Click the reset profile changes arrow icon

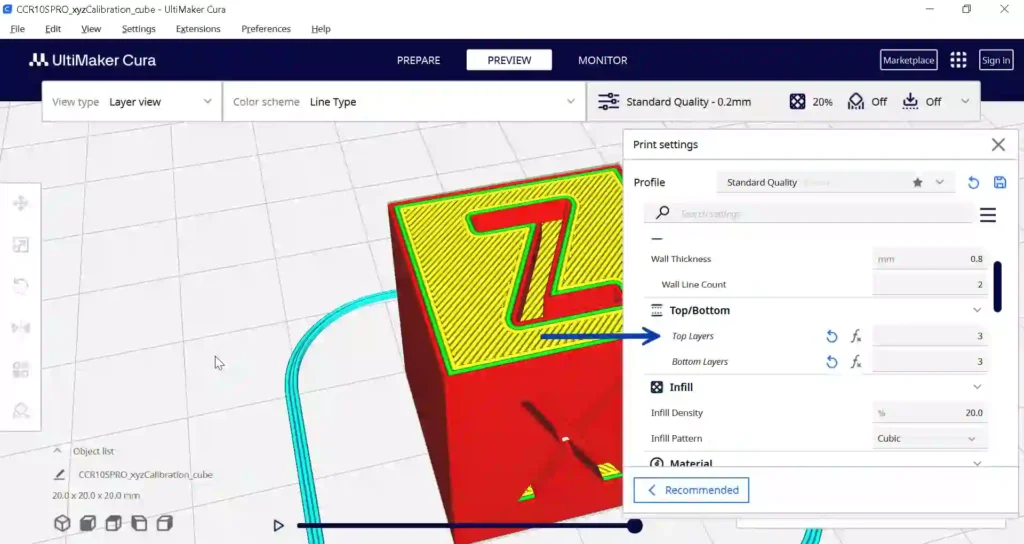point(973,183)
